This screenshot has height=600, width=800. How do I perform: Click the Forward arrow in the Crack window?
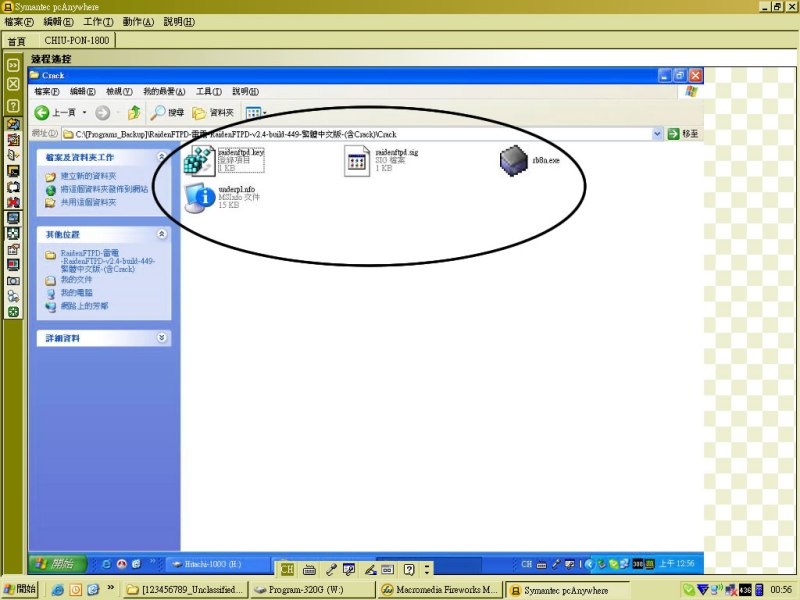(103, 112)
